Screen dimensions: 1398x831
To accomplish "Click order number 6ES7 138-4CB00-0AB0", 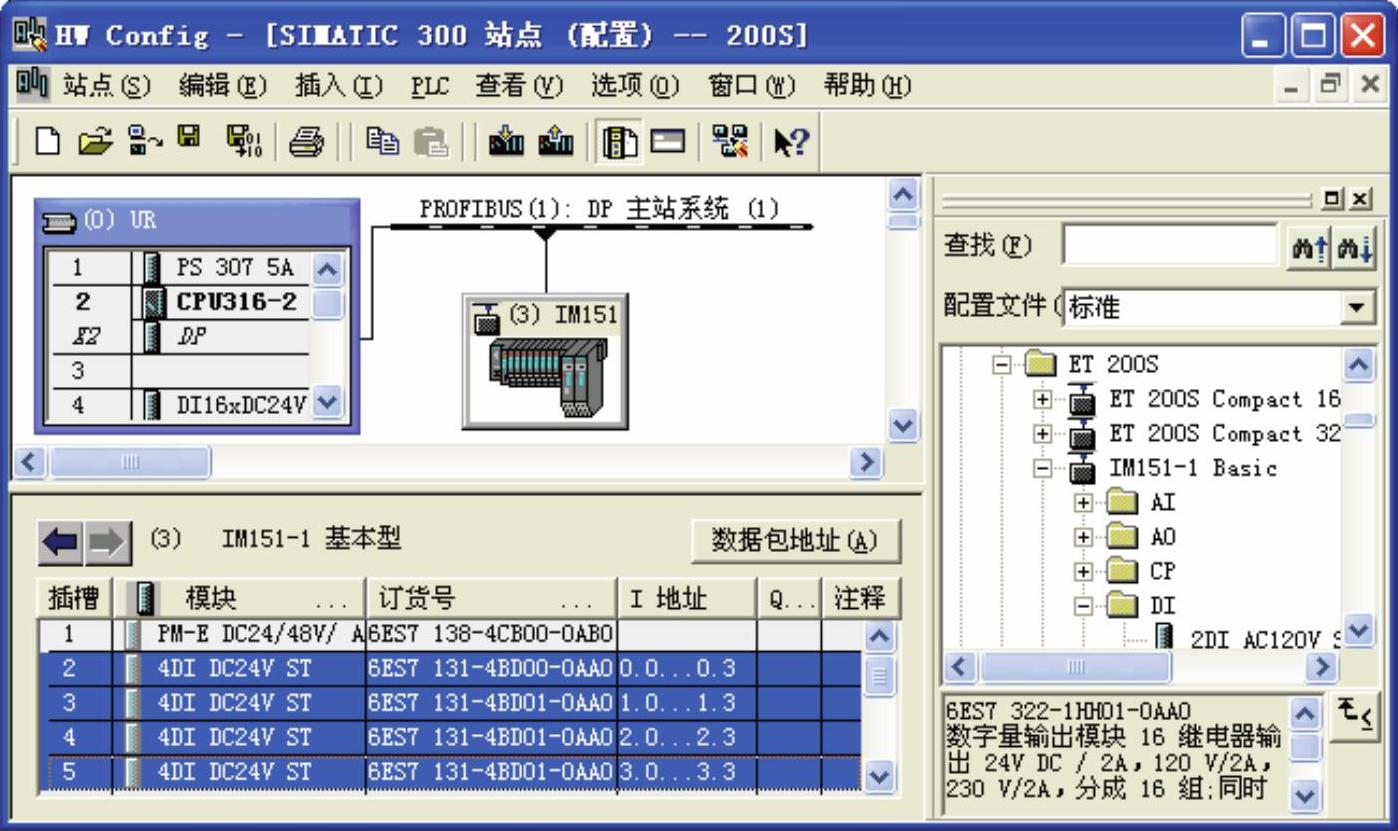I will coord(491,635).
